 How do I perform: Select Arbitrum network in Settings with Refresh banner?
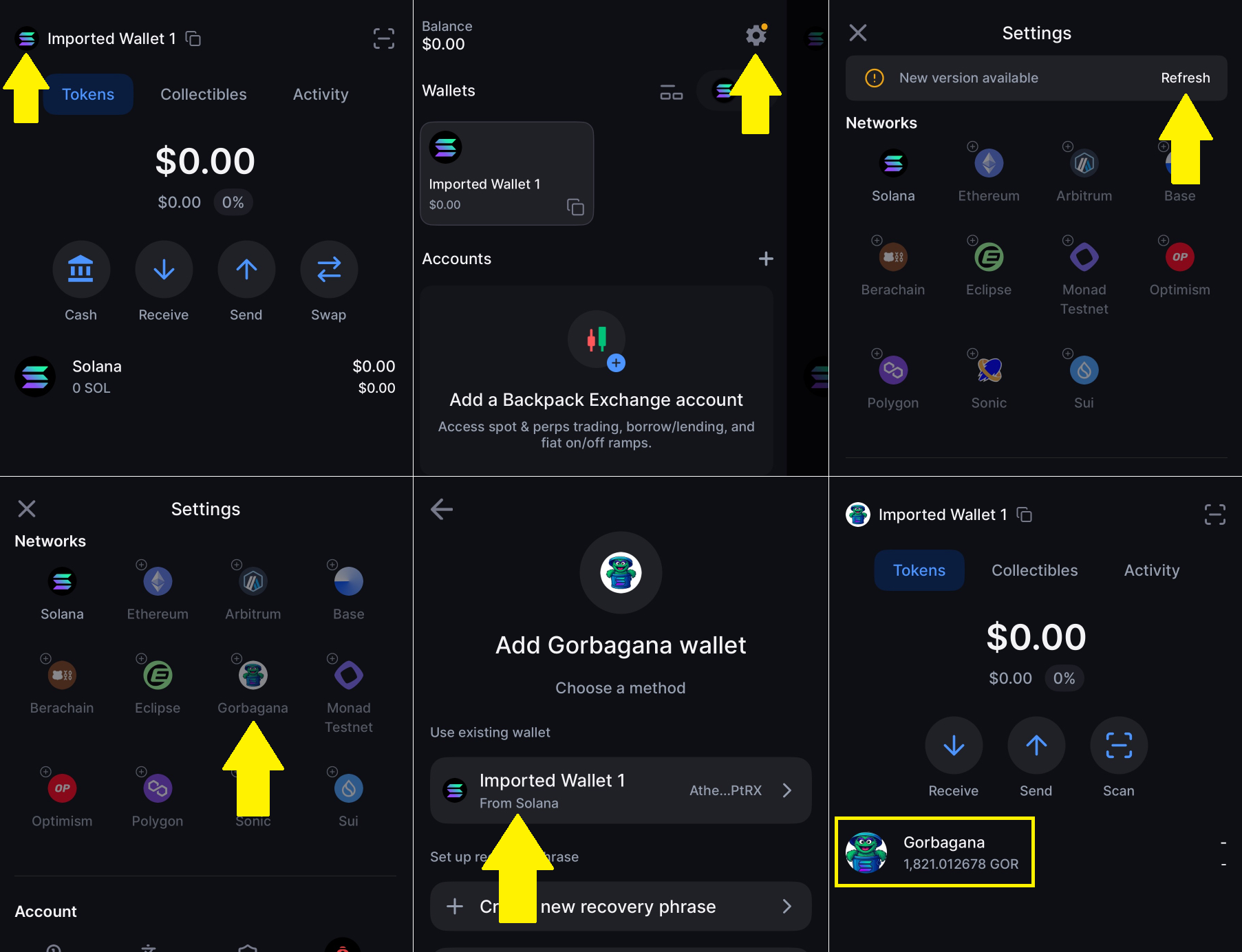[x=1084, y=164]
